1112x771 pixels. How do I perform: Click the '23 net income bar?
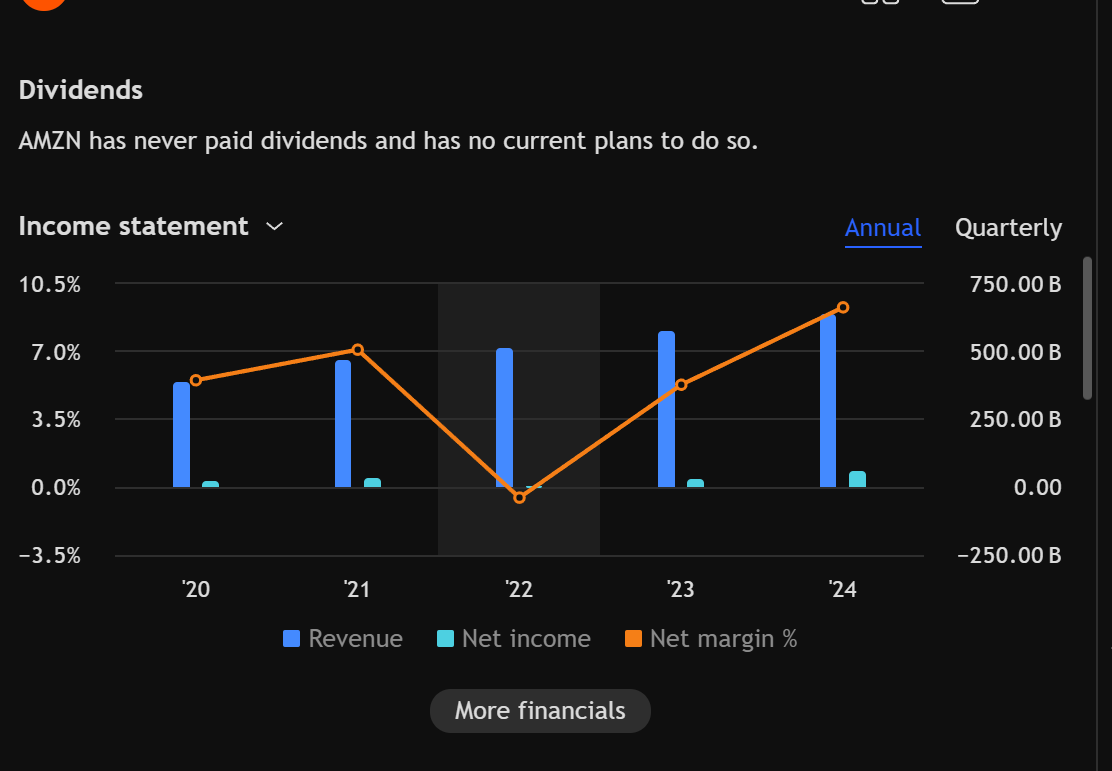tap(696, 484)
